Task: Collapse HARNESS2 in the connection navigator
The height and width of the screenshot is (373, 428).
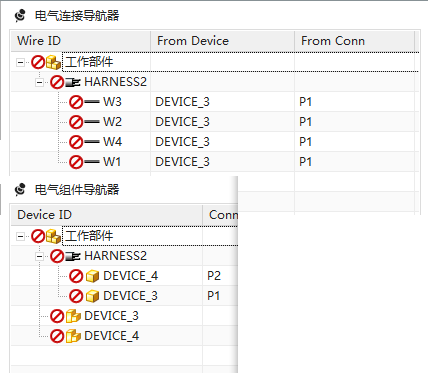Action: 39,82
